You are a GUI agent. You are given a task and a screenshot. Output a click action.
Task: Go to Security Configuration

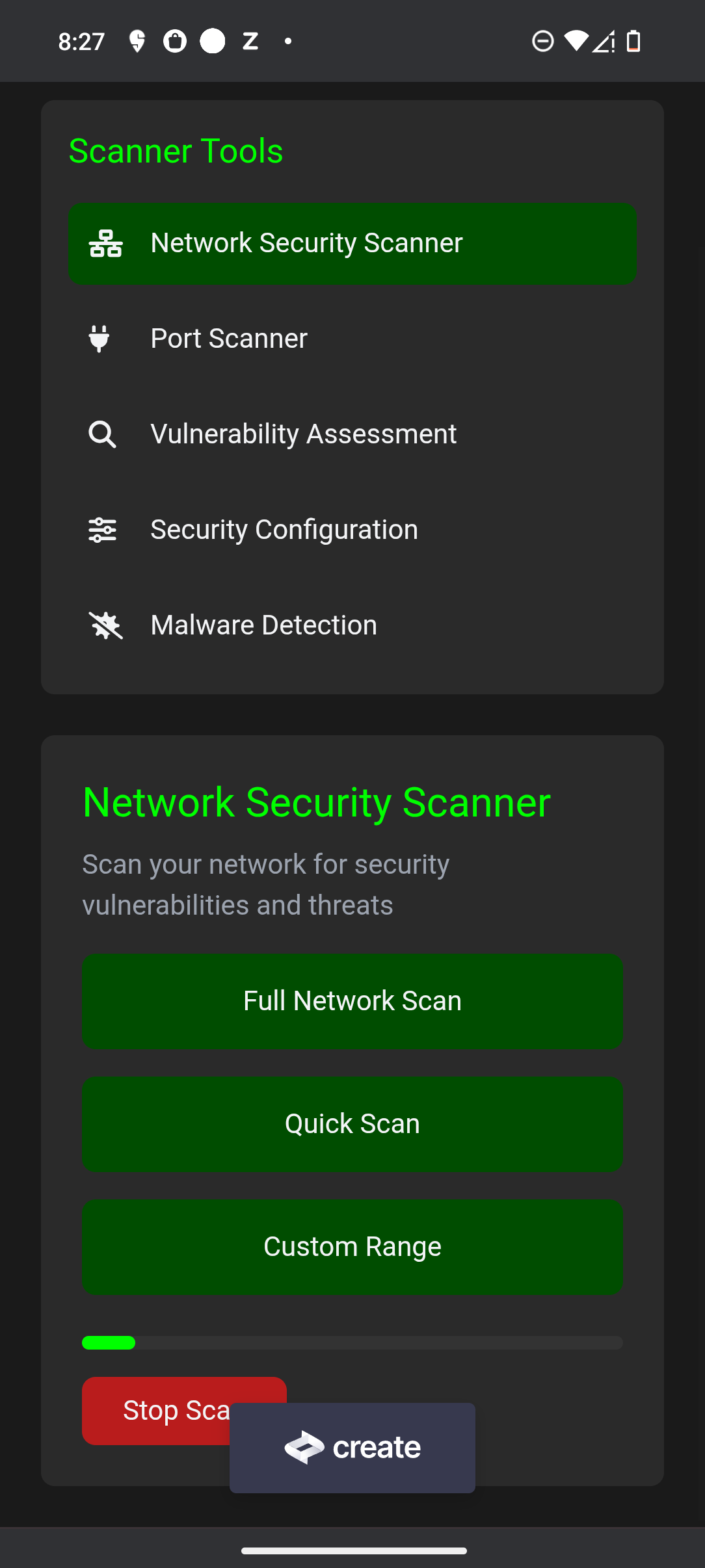click(x=352, y=530)
